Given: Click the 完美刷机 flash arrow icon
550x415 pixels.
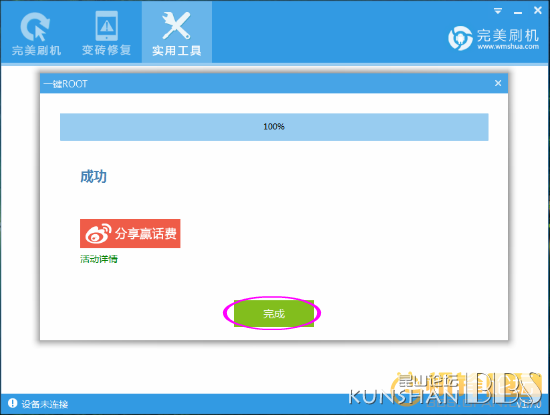Looking at the screenshot, I should coord(35,27).
